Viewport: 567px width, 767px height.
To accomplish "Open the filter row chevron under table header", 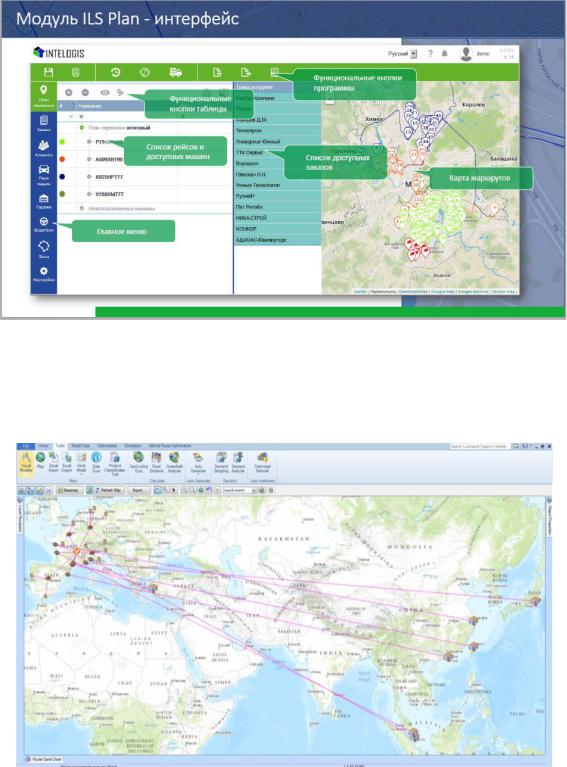I will pyautogui.click(x=71, y=116).
